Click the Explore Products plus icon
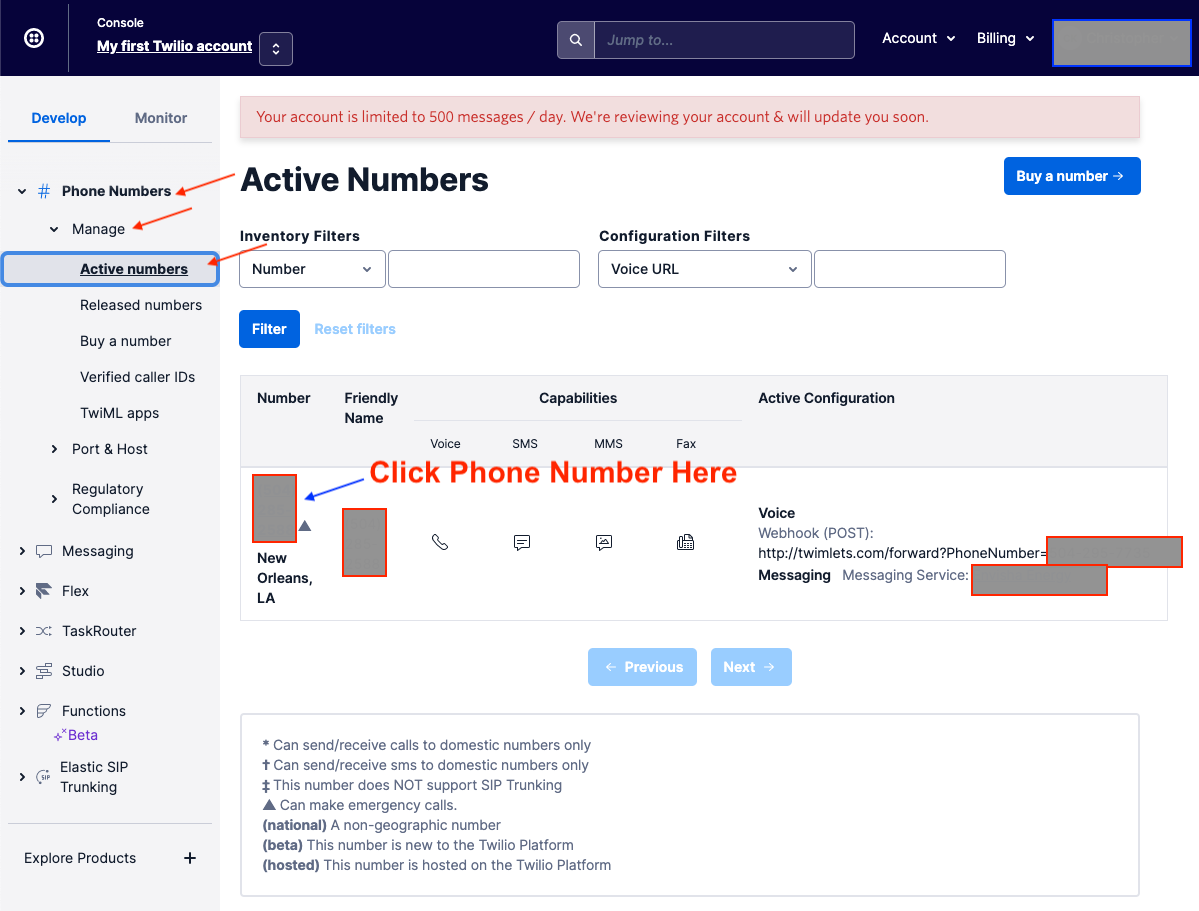The width and height of the screenshot is (1199, 911). click(x=190, y=858)
